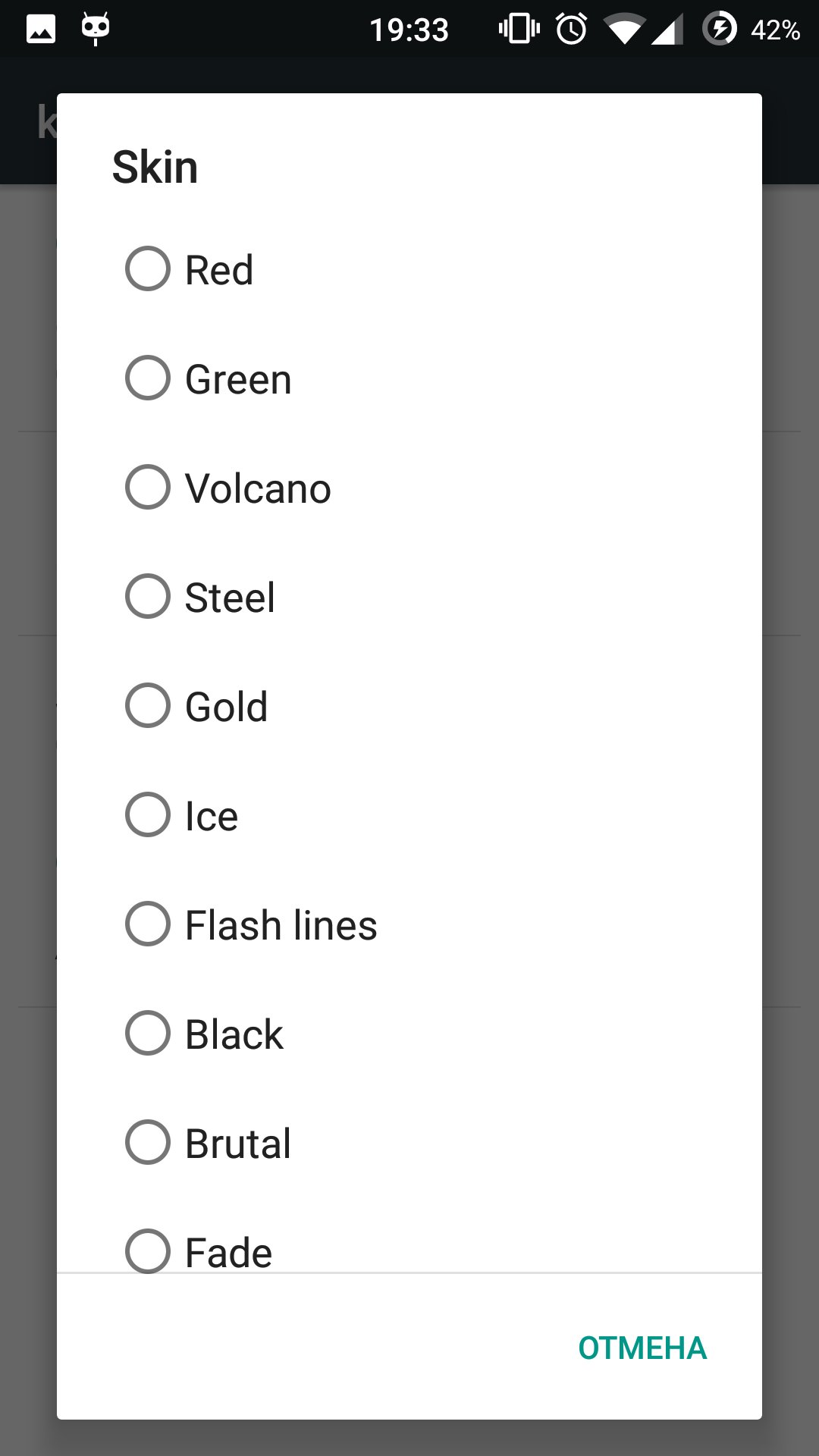Screen dimensions: 819x1456
Task: Tap the vibrate mode status icon
Action: [519, 30]
